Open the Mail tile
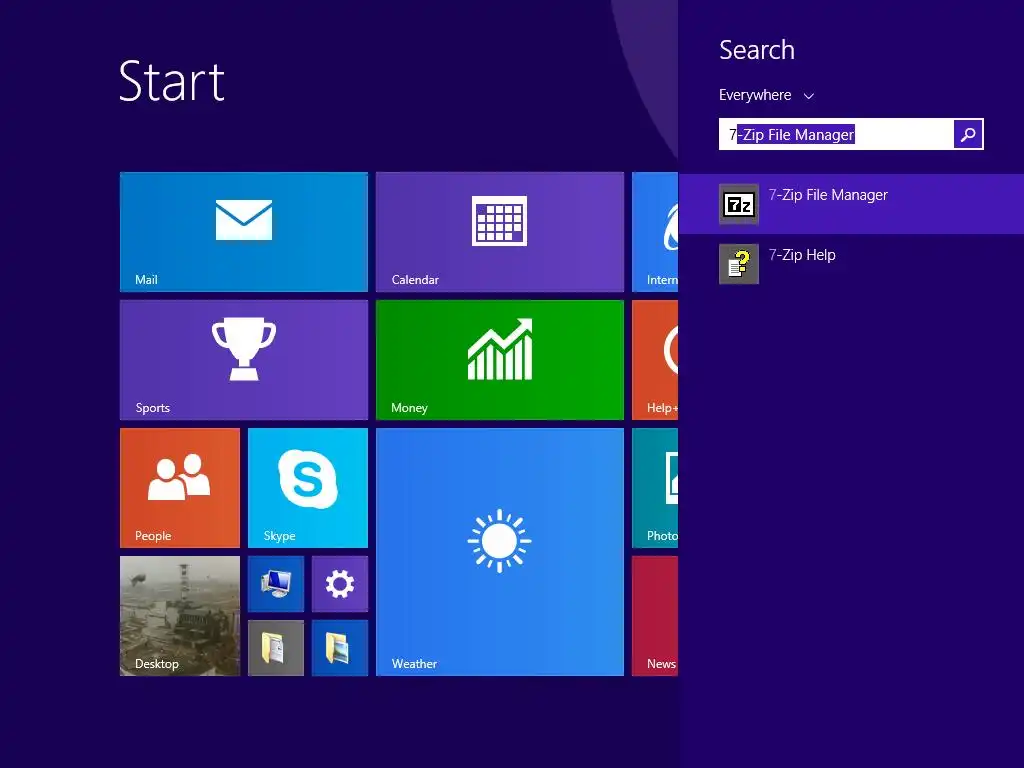This screenshot has width=1024, height=768. point(244,232)
